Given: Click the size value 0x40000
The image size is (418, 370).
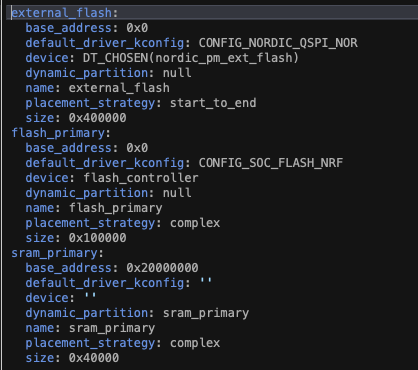Looking at the screenshot, I should click(94, 358).
